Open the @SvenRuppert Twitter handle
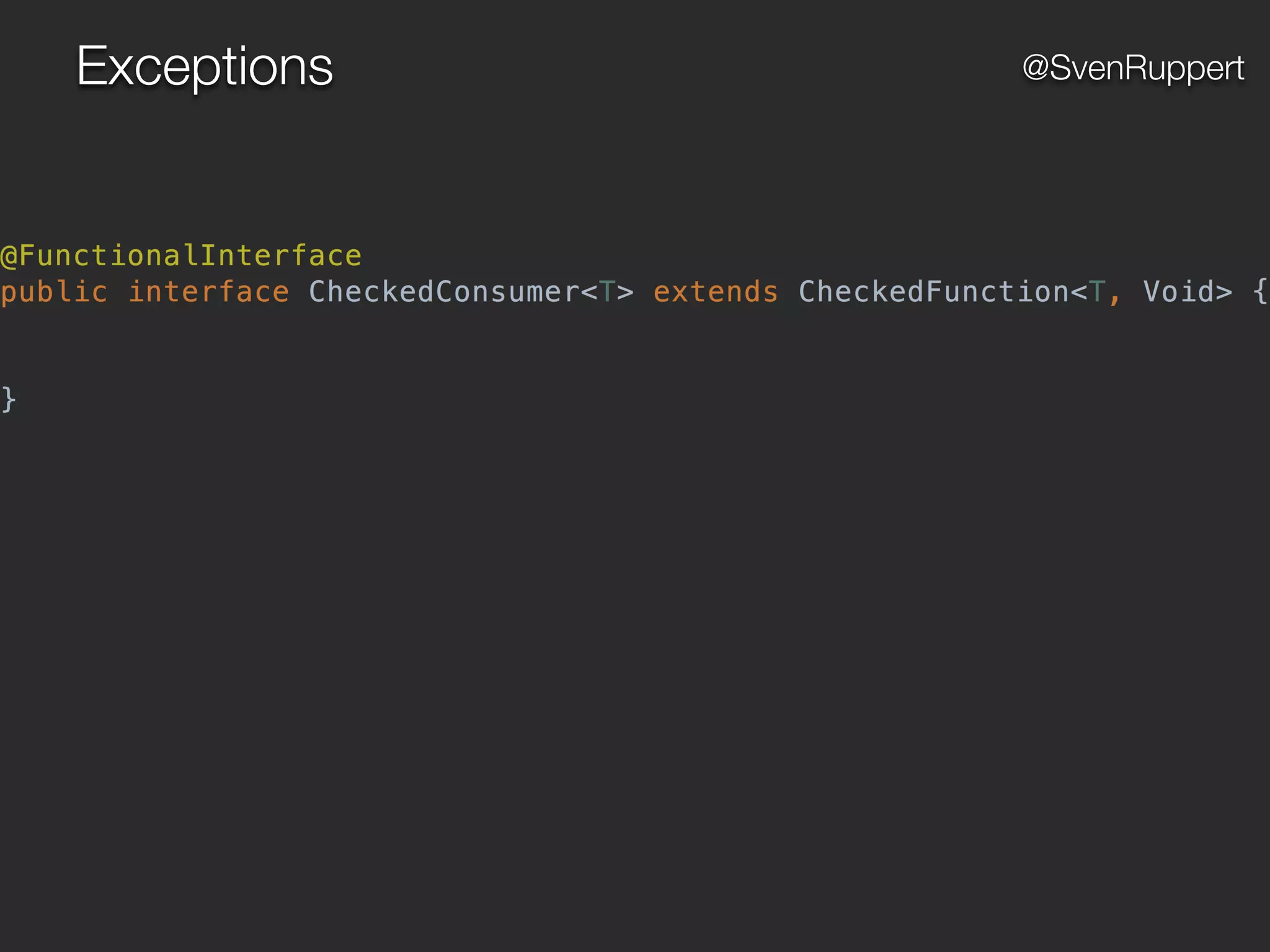 1133,68
